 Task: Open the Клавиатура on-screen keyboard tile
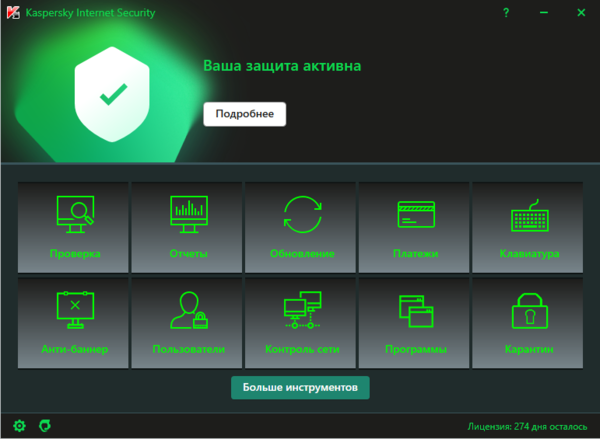coord(528,227)
